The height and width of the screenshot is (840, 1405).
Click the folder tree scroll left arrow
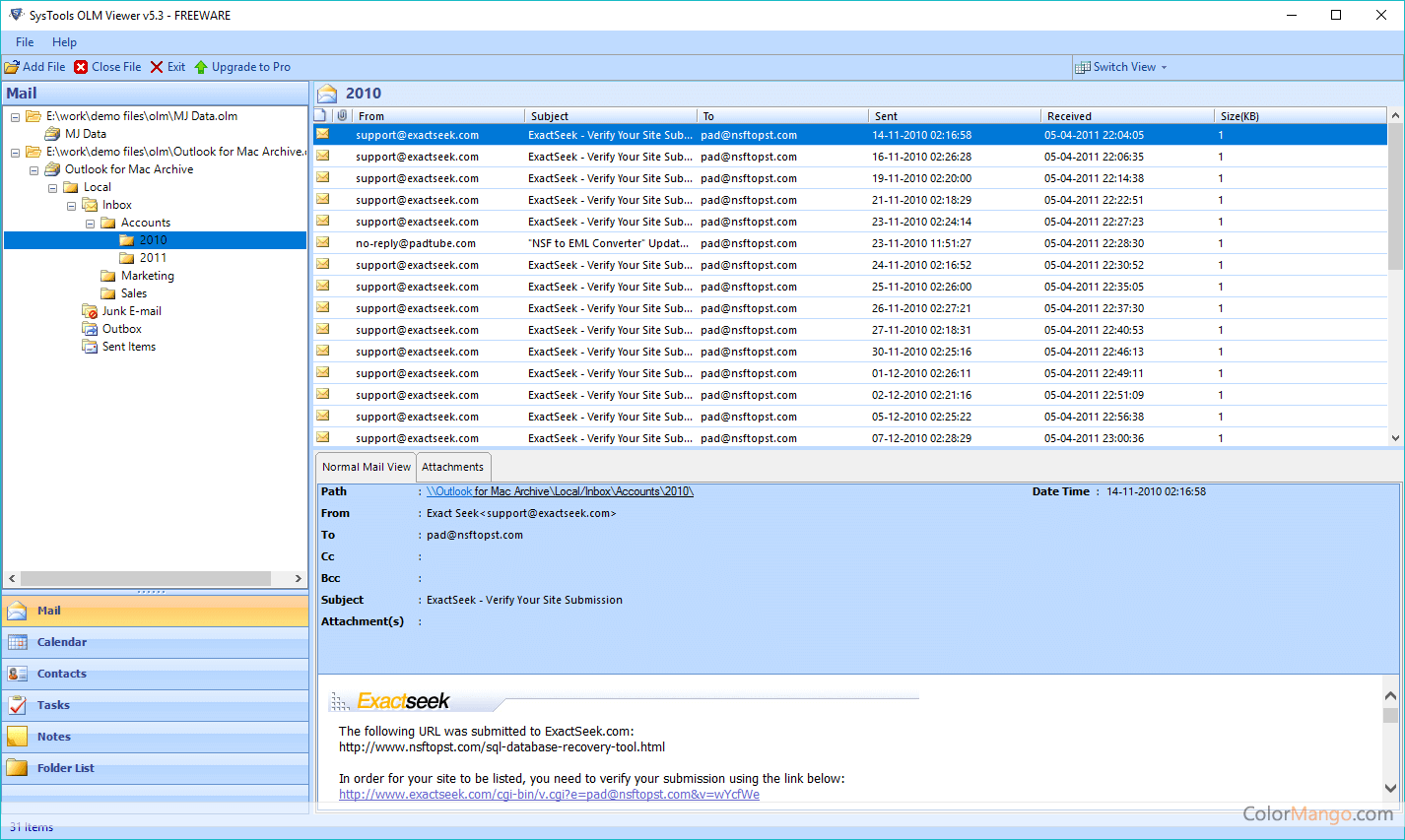pyautogui.click(x=12, y=579)
